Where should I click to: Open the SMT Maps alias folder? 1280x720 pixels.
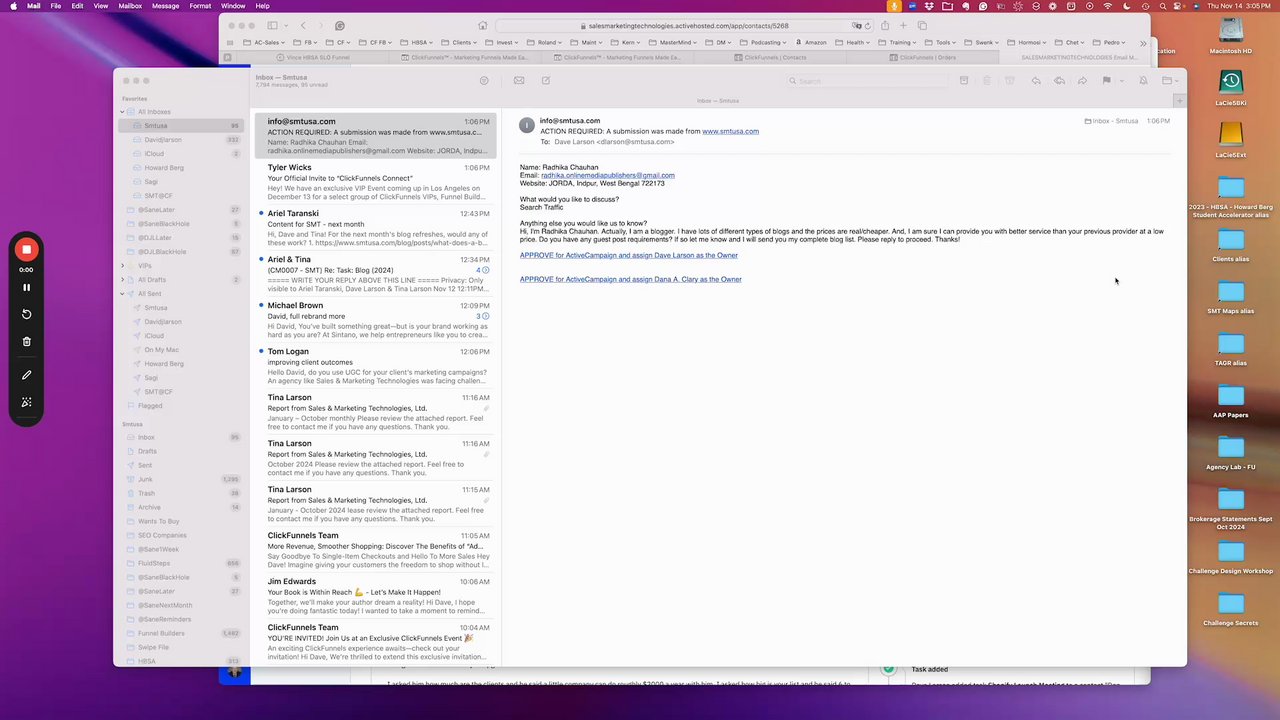(1231, 296)
